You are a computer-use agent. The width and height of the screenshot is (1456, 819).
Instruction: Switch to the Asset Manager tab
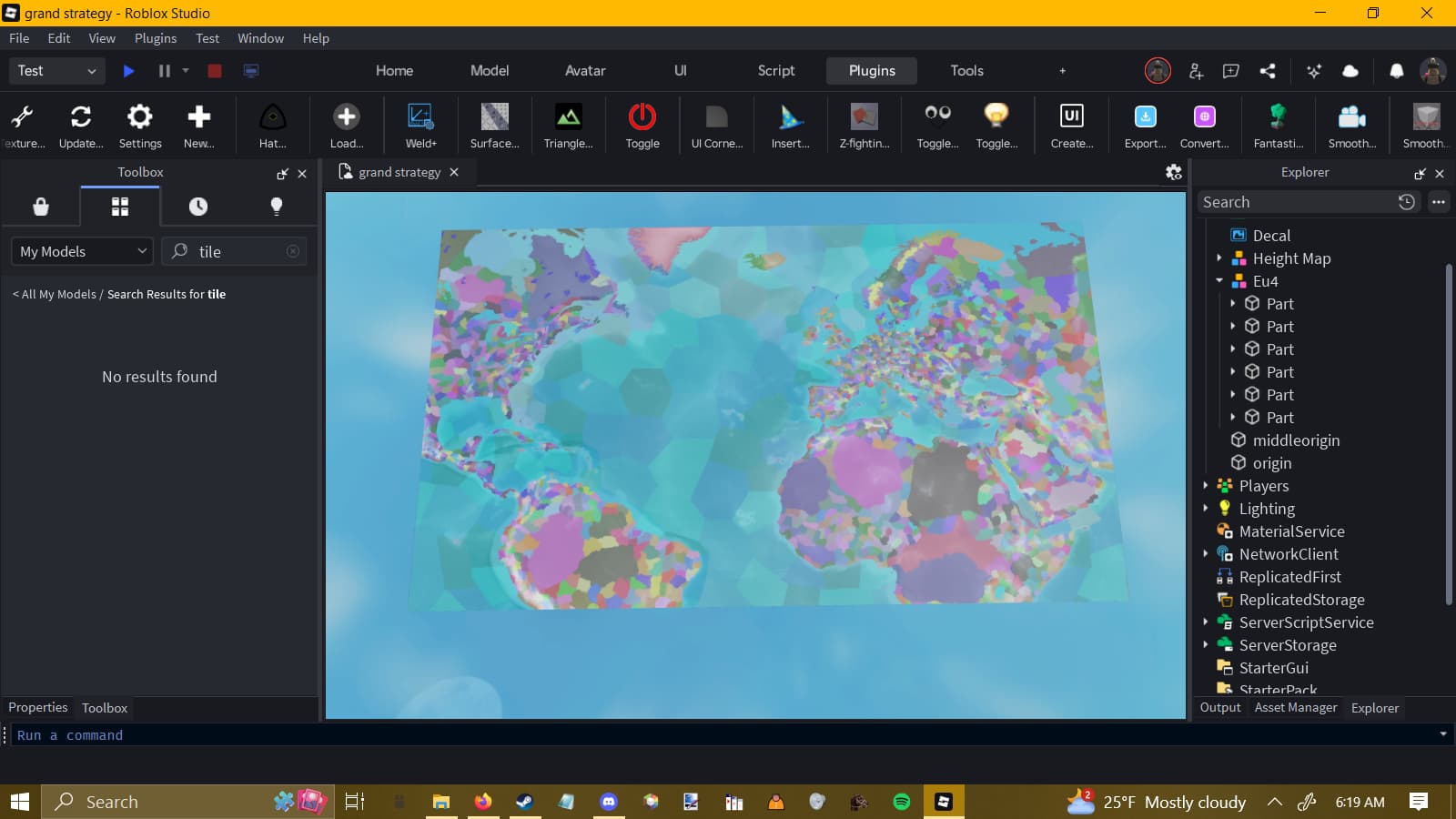[1295, 707]
